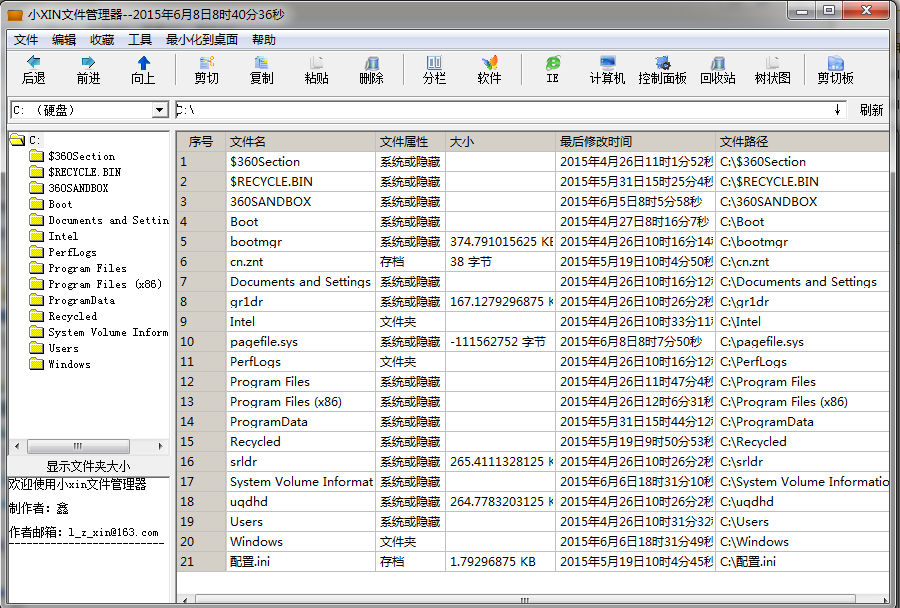Open the 编辑 menu

[64, 40]
